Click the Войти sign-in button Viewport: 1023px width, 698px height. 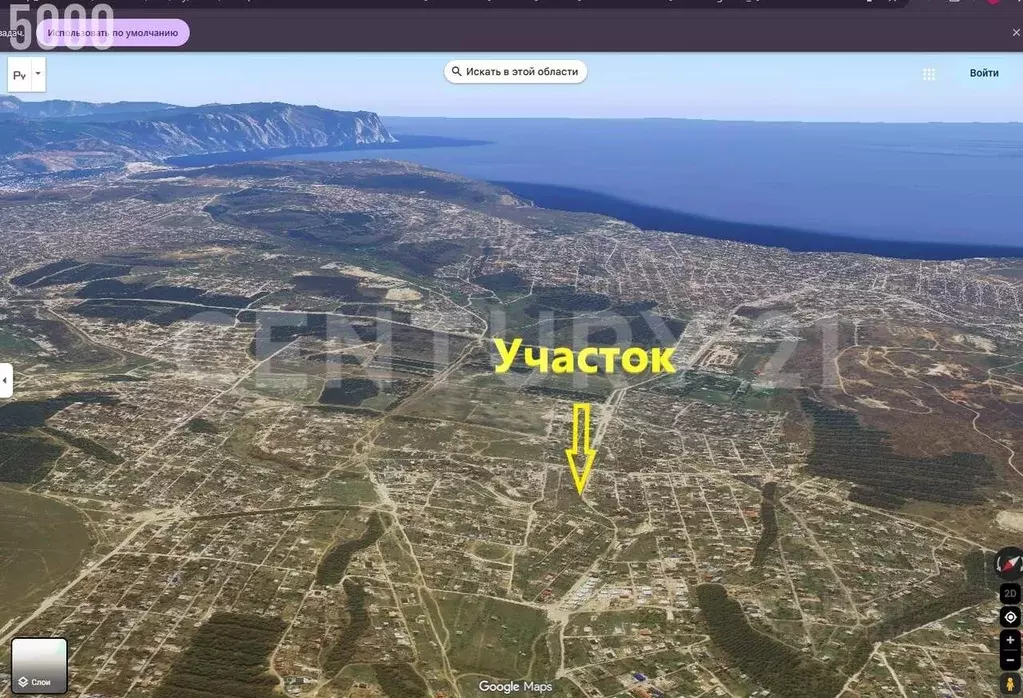[x=983, y=72]
